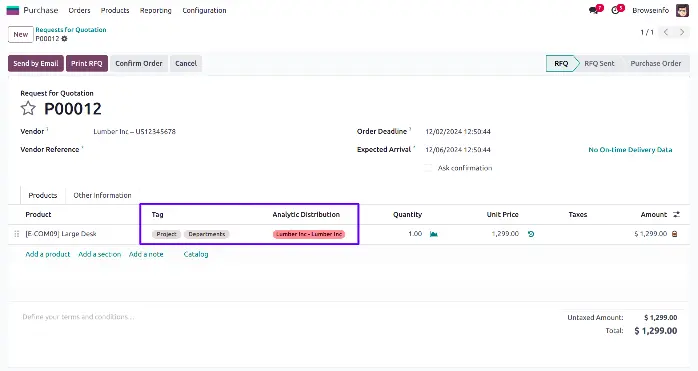Click the quantity value 1.00
This screenshot has height=371, width=698.
pos(415,234)
